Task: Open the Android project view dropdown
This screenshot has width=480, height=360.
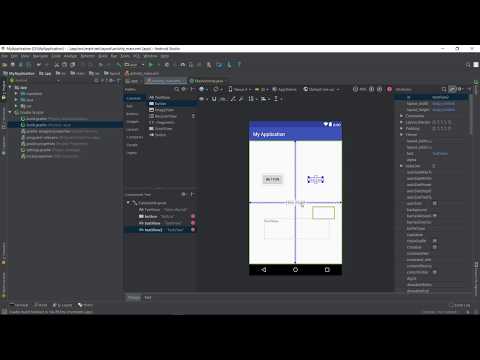Action: click(x=35, y=81)
